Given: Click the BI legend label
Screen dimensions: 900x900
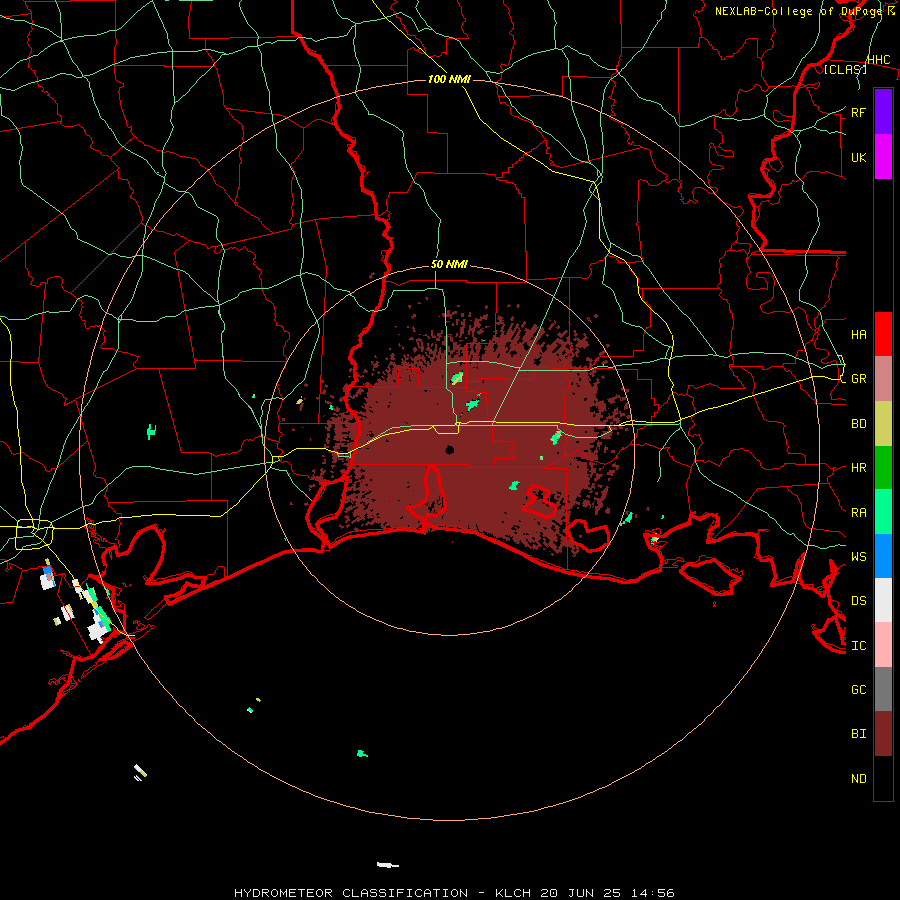Looking at the screenshot, I should click(x=858, y=734).
